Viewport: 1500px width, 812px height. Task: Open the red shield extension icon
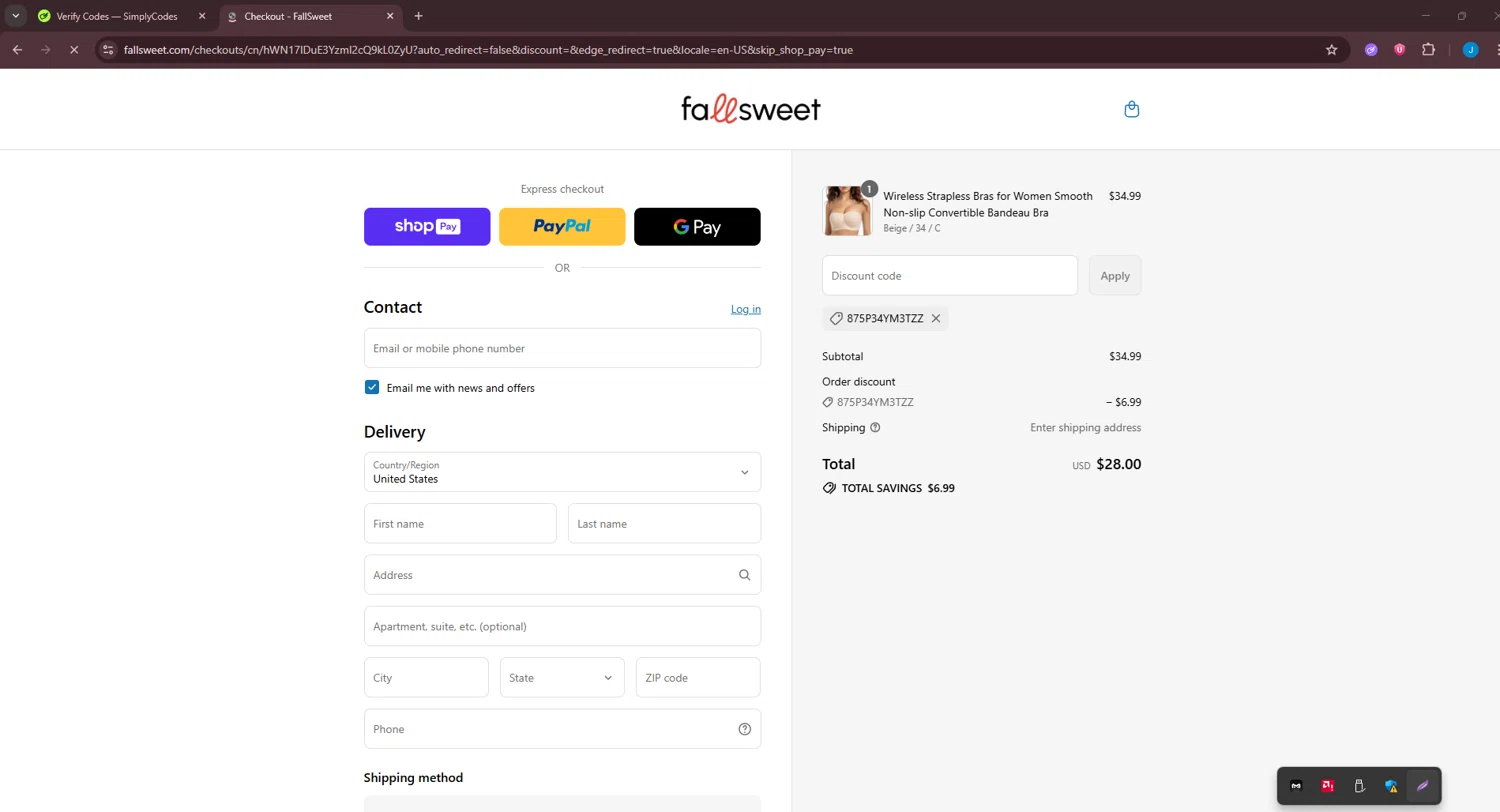click(1400, 50)
